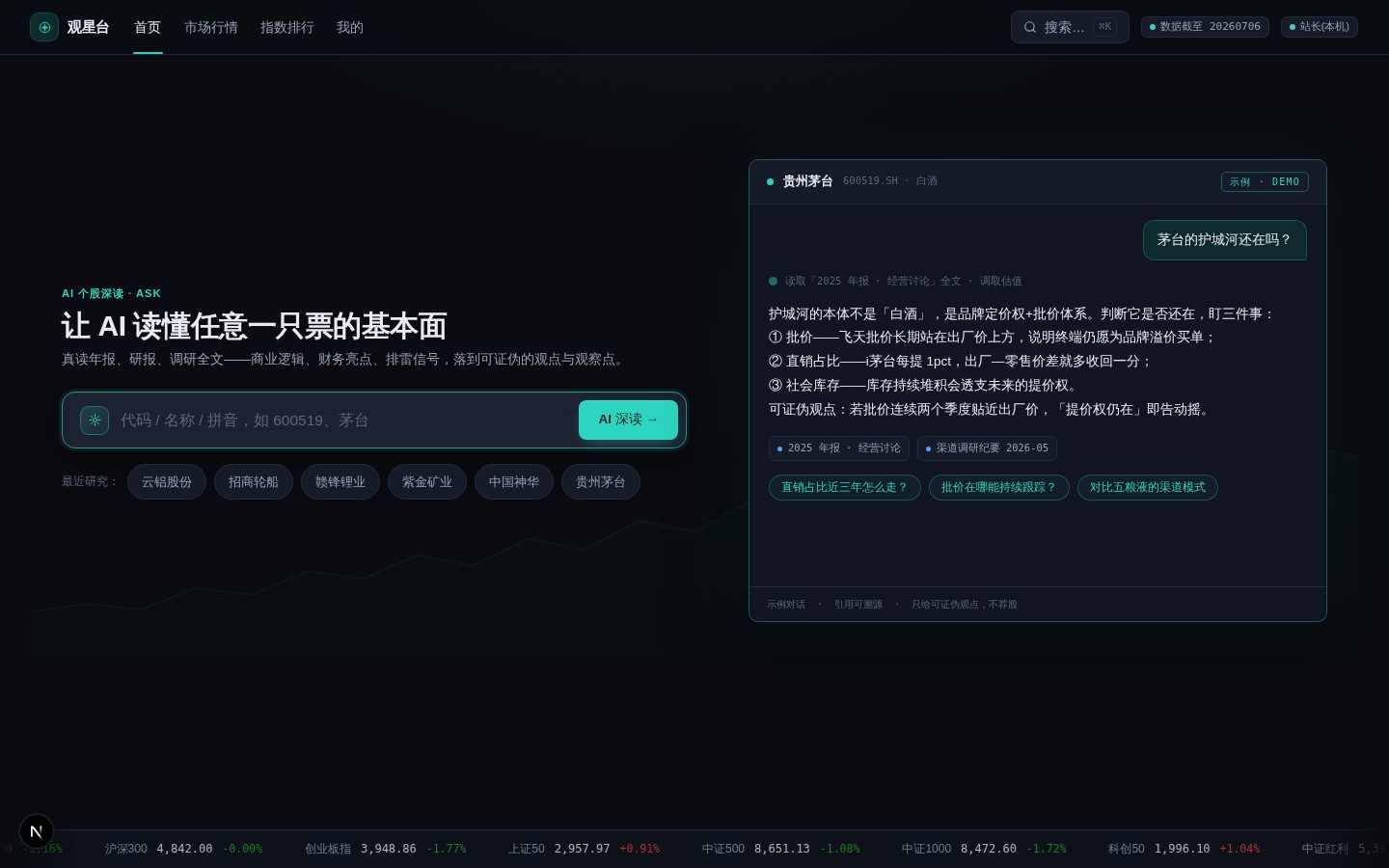Click the AI sparkle icon in search box
Image resolution: width=1389 pixels, height=868 pixels.
point(95,420)
